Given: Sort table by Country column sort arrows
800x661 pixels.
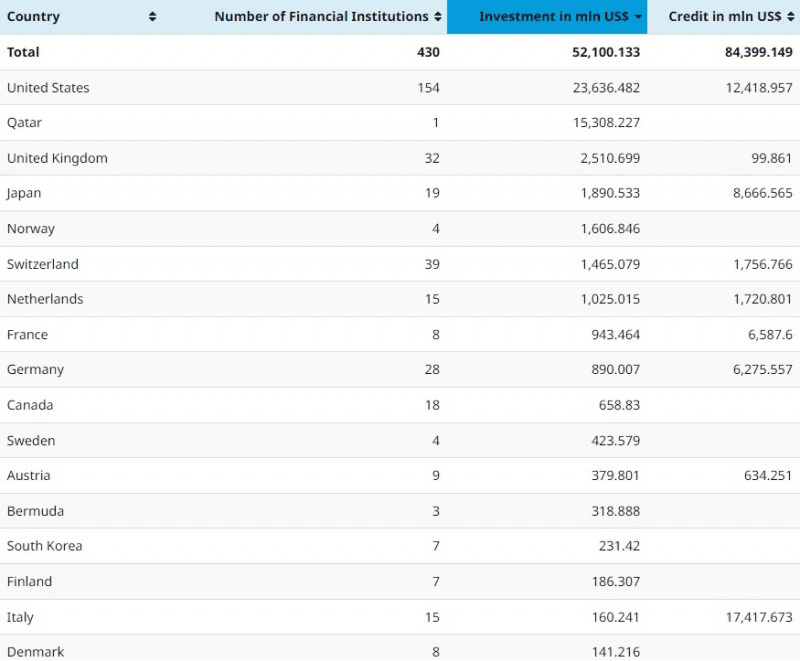Looking at the screenshot, I should (x=152, y=17).
